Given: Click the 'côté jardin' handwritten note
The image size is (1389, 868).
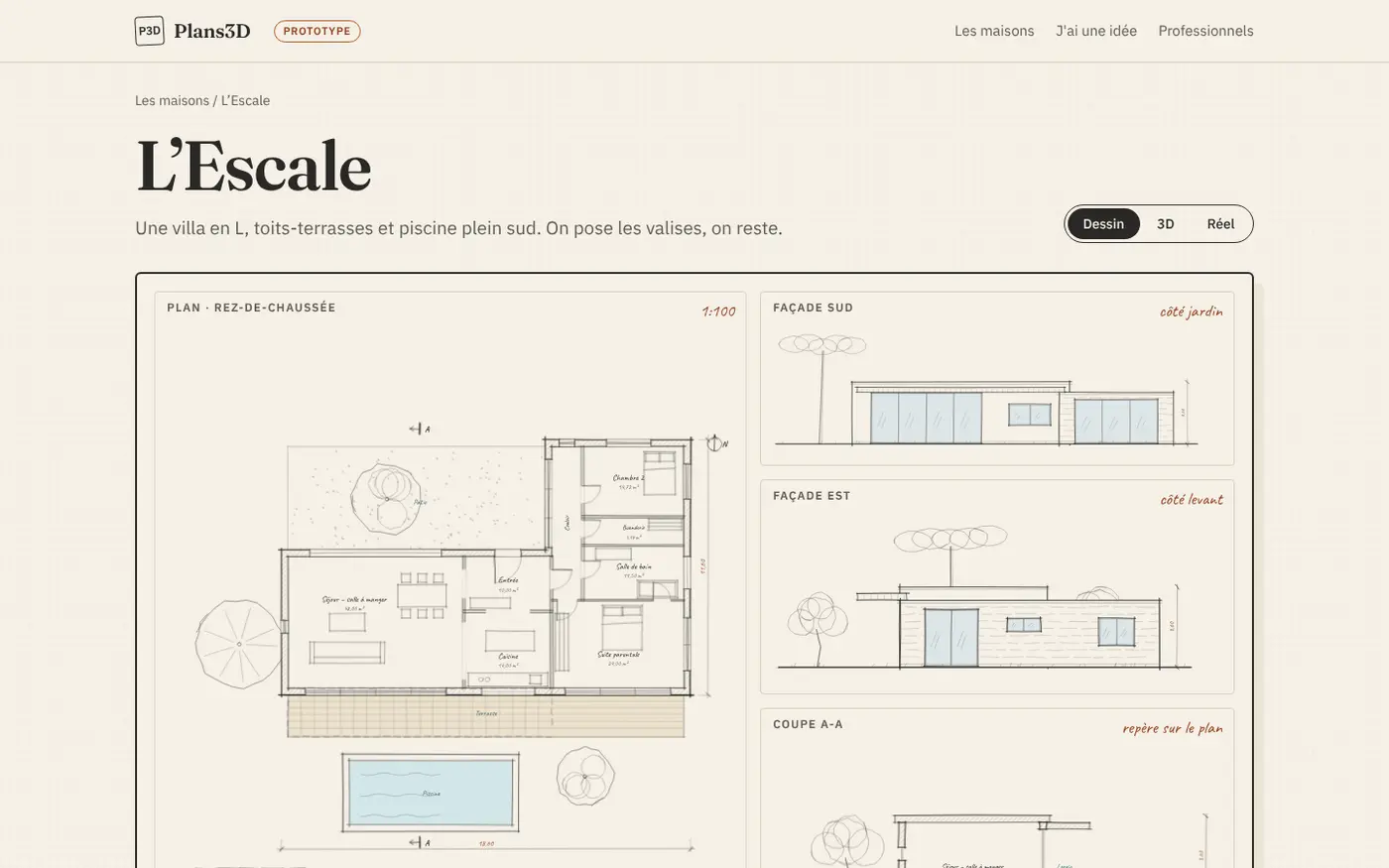Looking at the screenshot, I should 1192,311.
